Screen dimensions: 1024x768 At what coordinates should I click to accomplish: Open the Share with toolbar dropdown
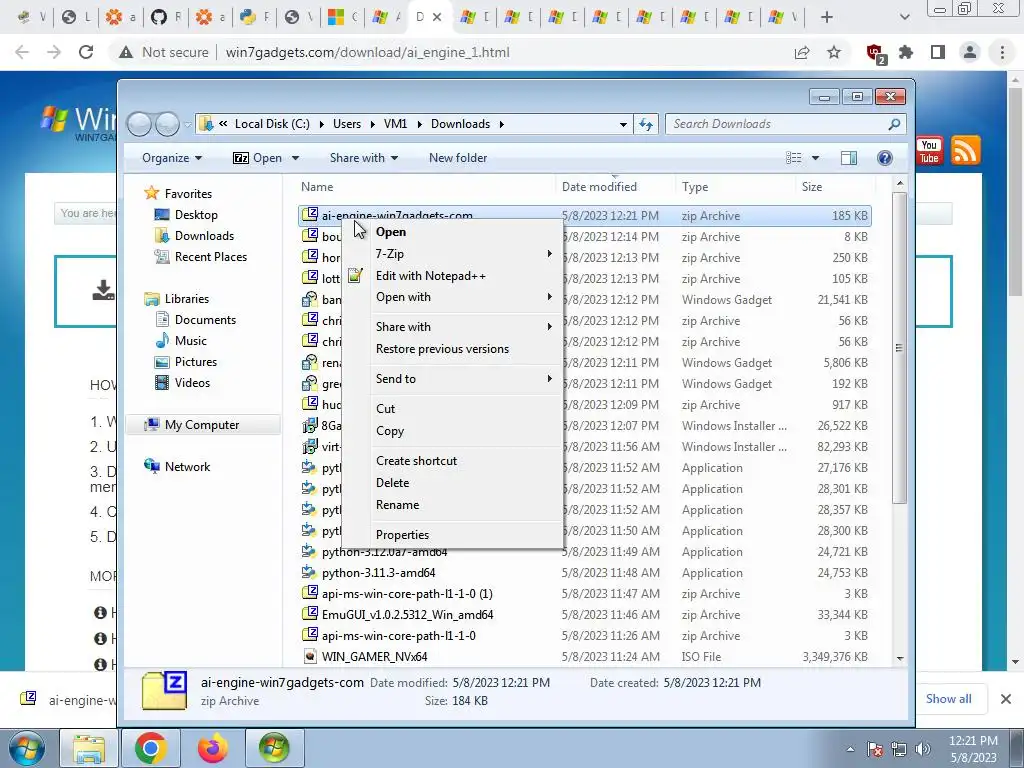(x=364, y=158)
